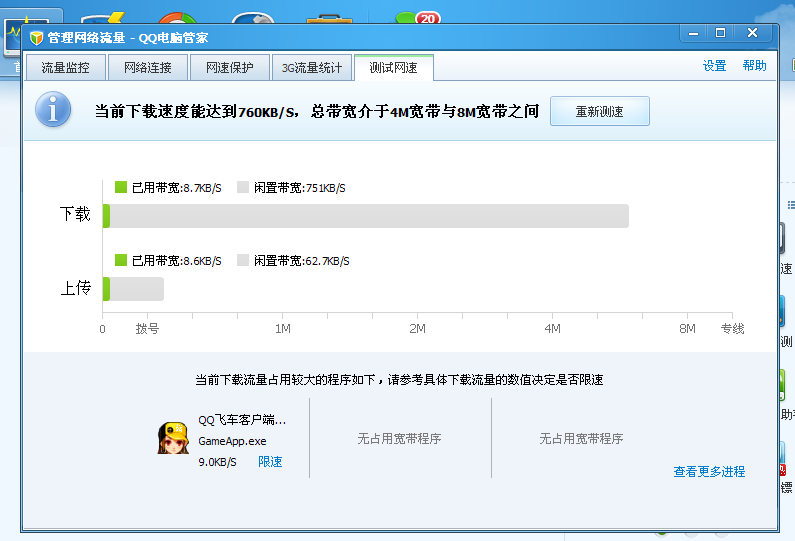The height and width of the screenshot is (541, 795).
Task: Click the 已用带宽:8.7KB/S download label
Action: tap(176, 188)
